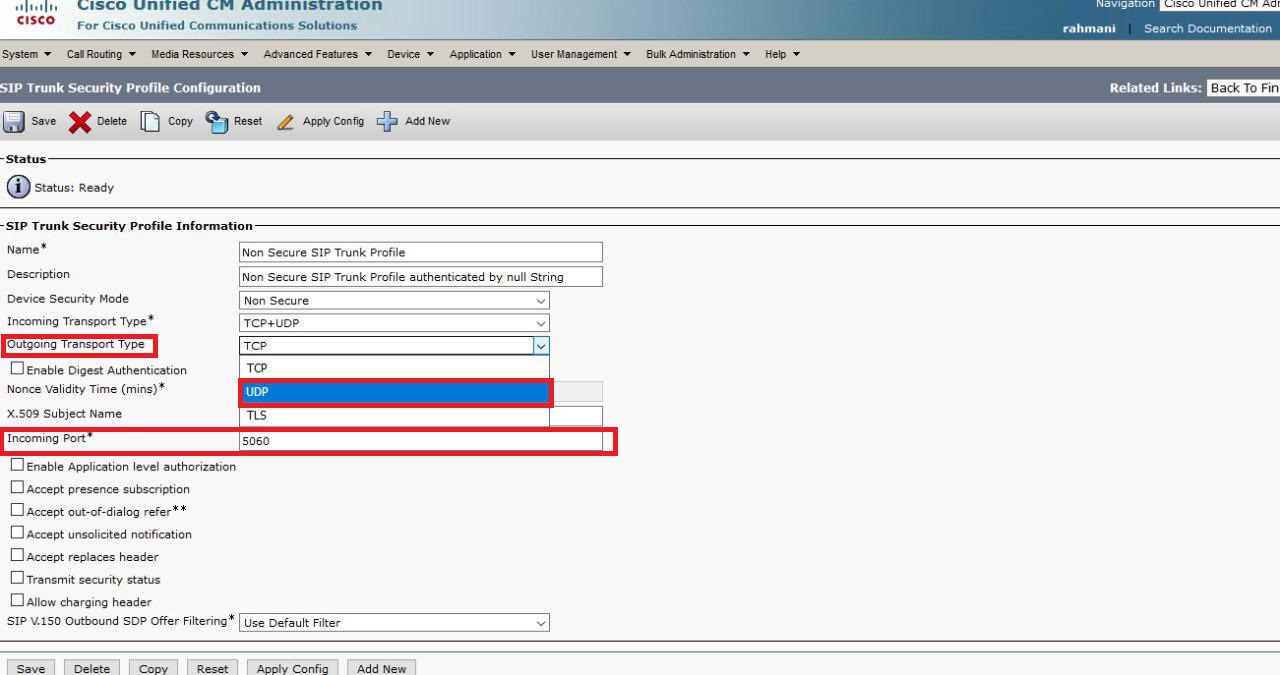The width and height of the screenshot is (1280, 675).
Task: Click the Copy label in top toolbar
Action: pos(180,121)
